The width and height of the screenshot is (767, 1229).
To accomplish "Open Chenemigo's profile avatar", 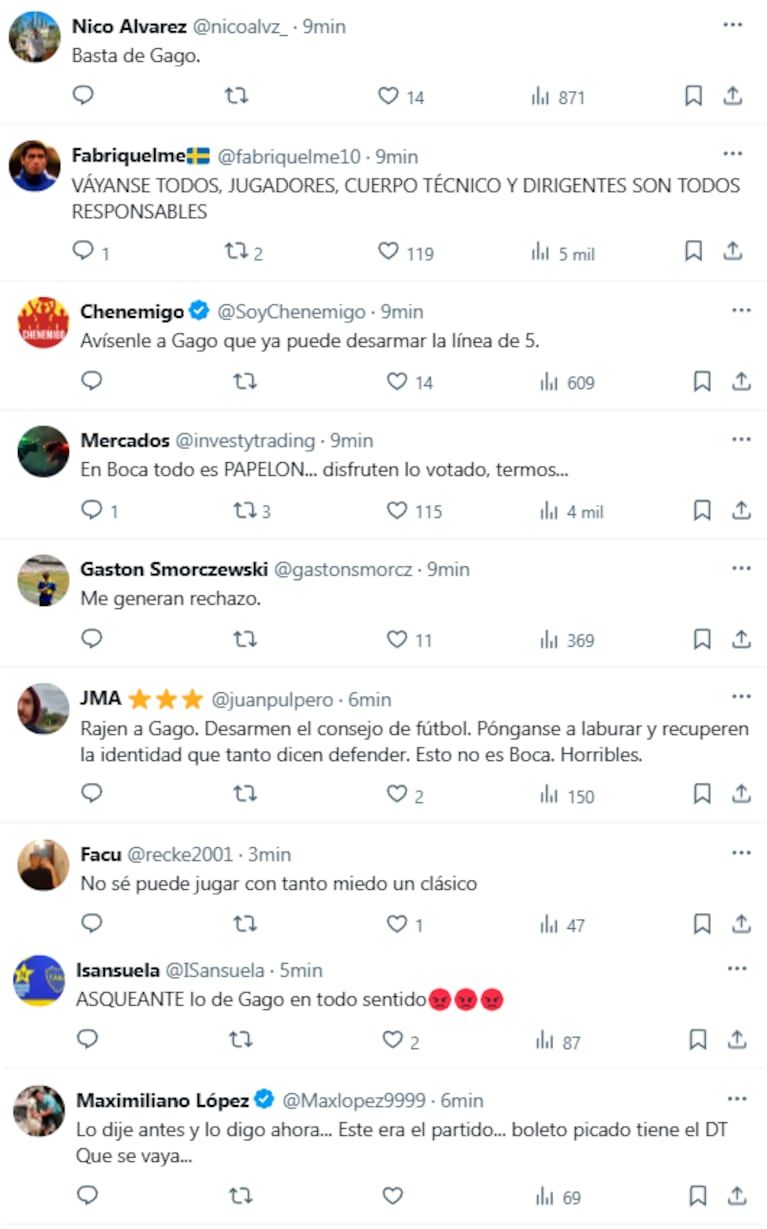I will [43, 322].
